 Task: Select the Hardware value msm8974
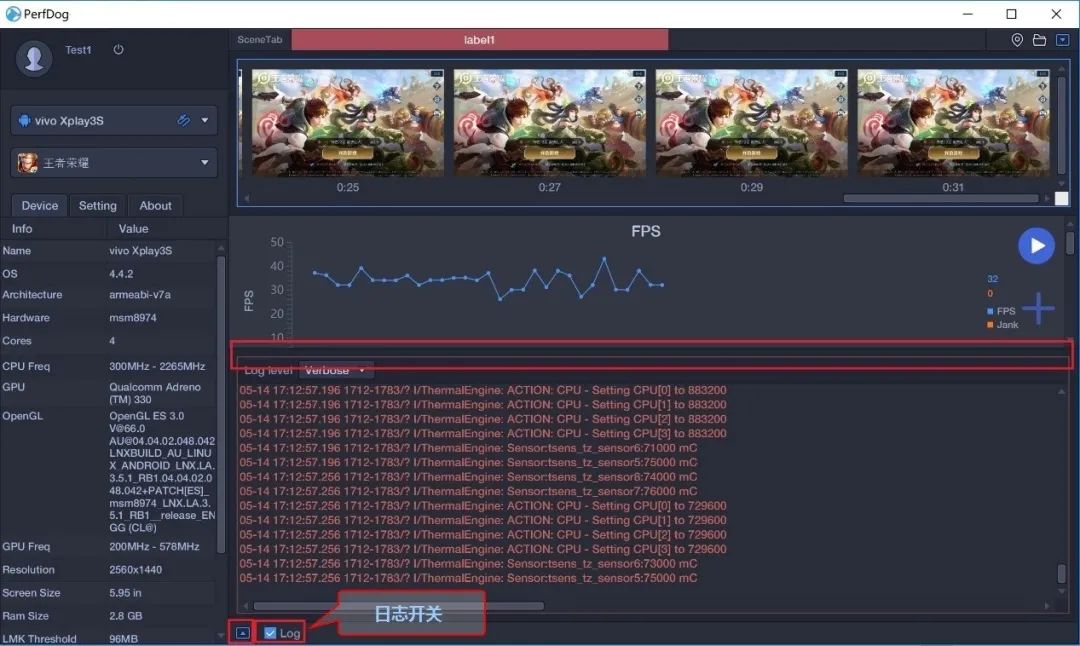(x=132, y=318)
